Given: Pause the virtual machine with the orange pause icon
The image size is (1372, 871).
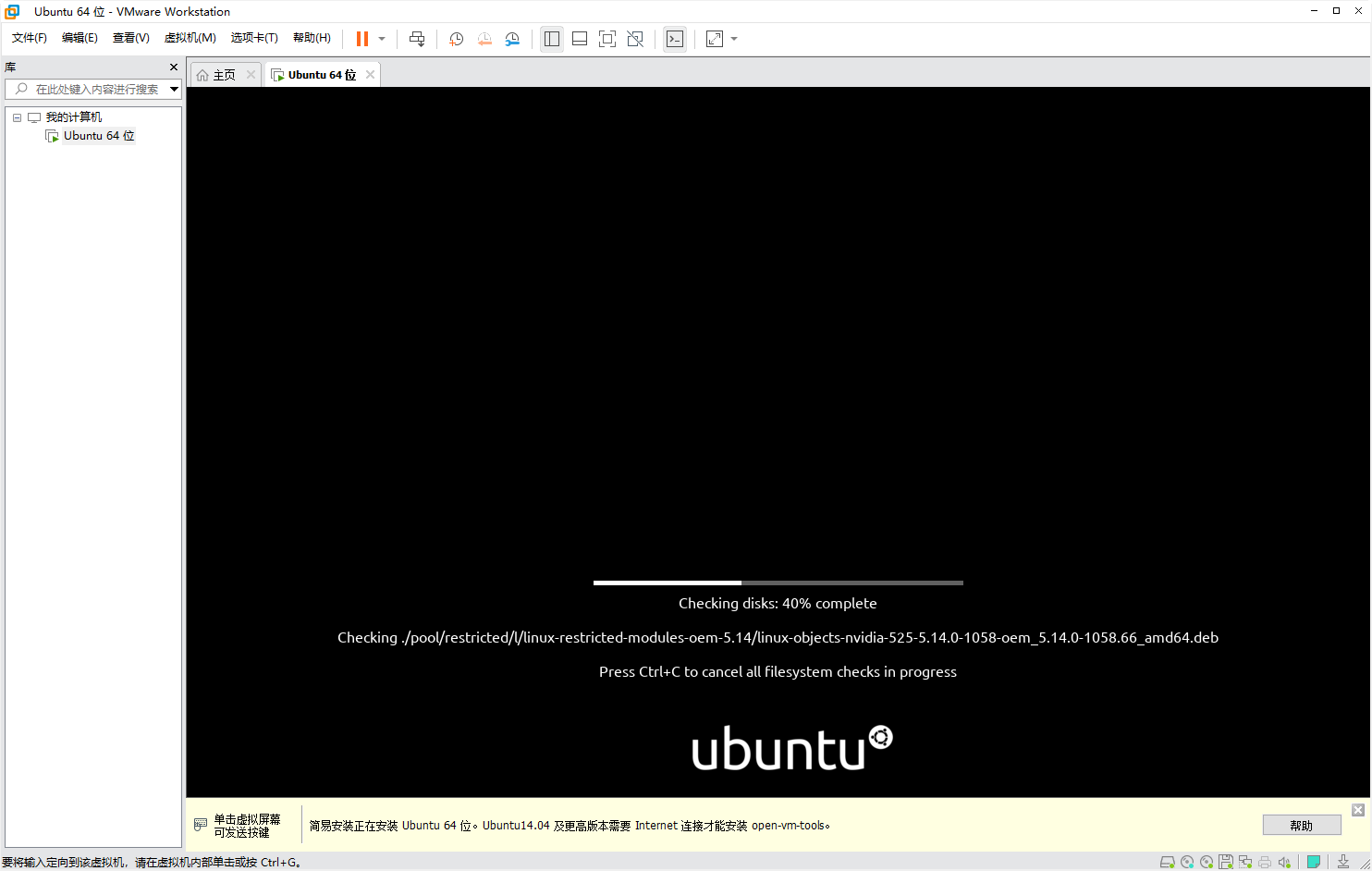Looking at the screenshot, I should (362, 39).
